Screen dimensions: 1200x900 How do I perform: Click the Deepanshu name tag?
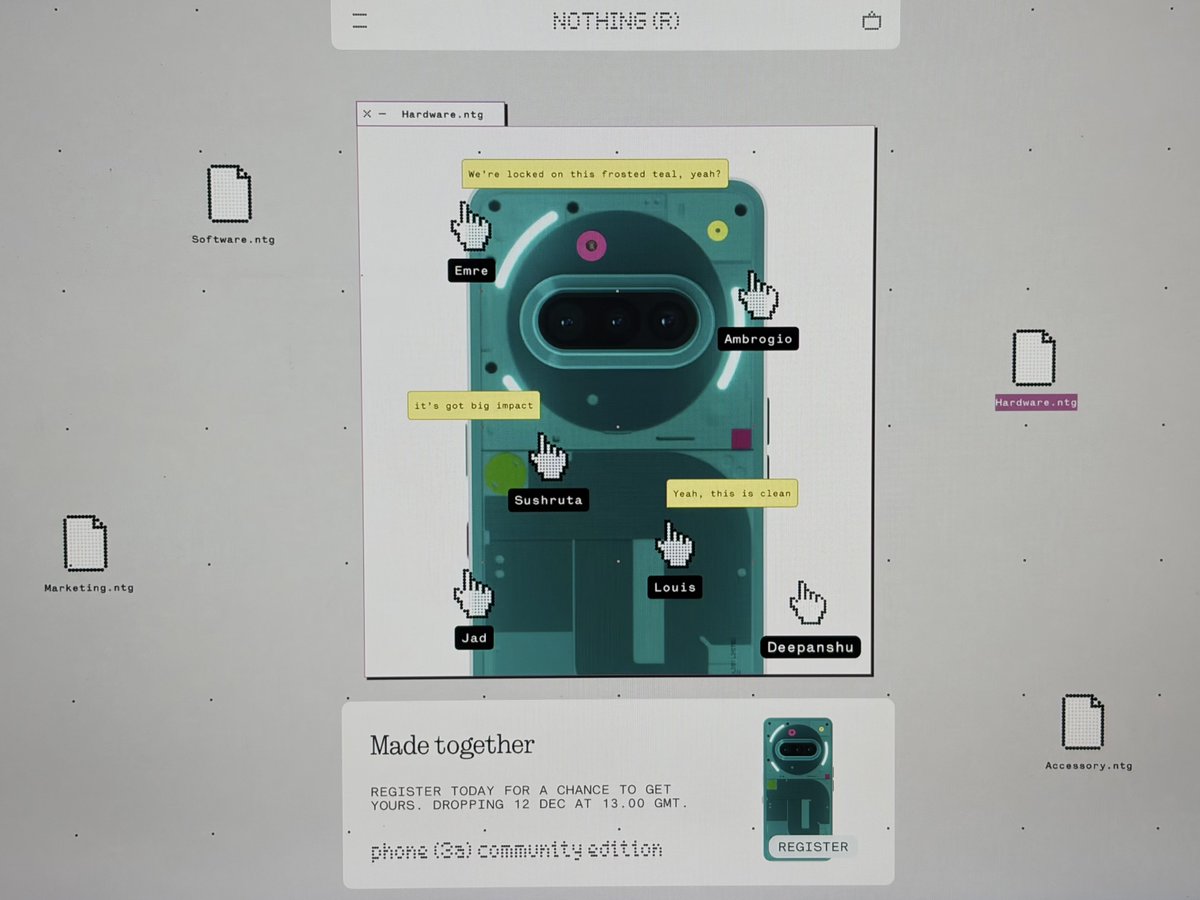click(810, 647)
